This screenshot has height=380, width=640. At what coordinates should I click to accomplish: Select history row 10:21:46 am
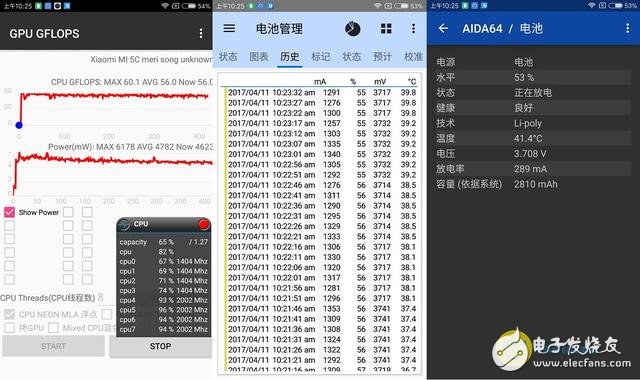point(322,309)
